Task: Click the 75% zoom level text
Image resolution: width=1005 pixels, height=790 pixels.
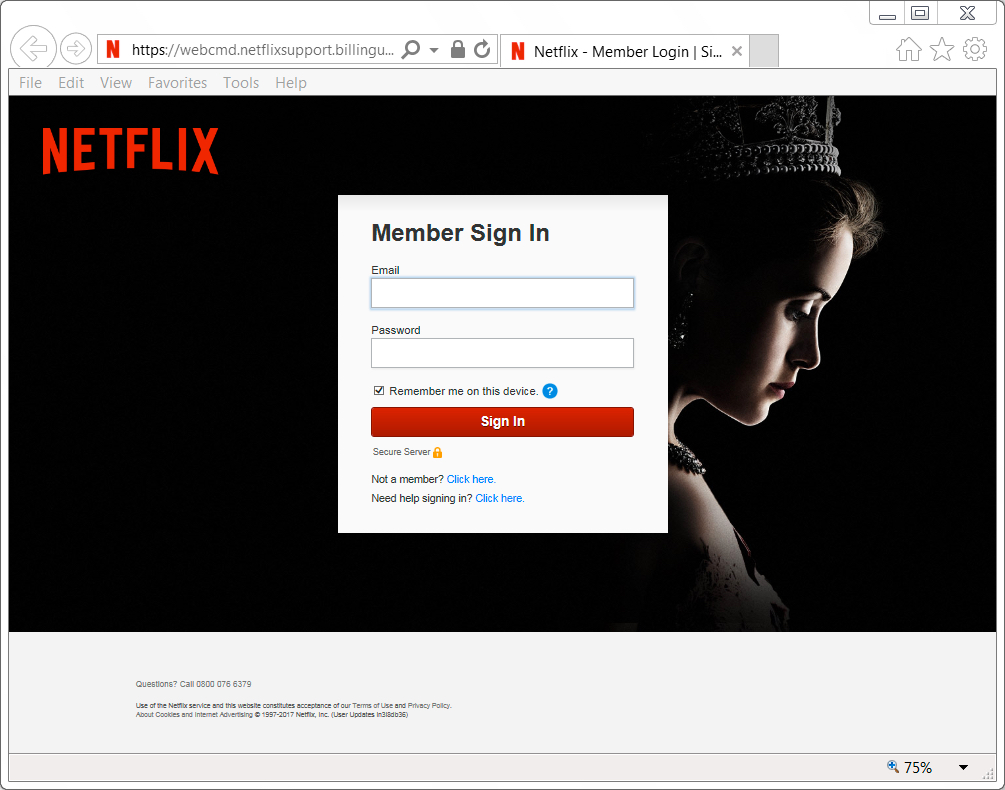Action: tap(918, 768)
